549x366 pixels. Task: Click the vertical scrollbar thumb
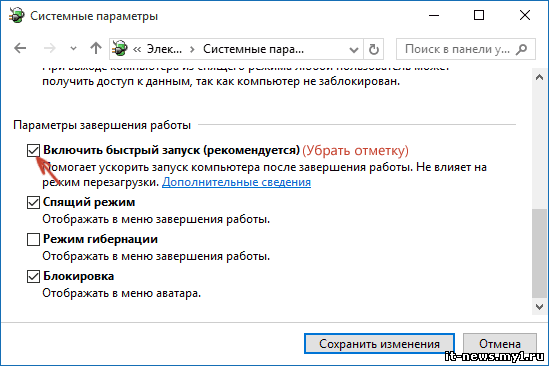point(539,253)
